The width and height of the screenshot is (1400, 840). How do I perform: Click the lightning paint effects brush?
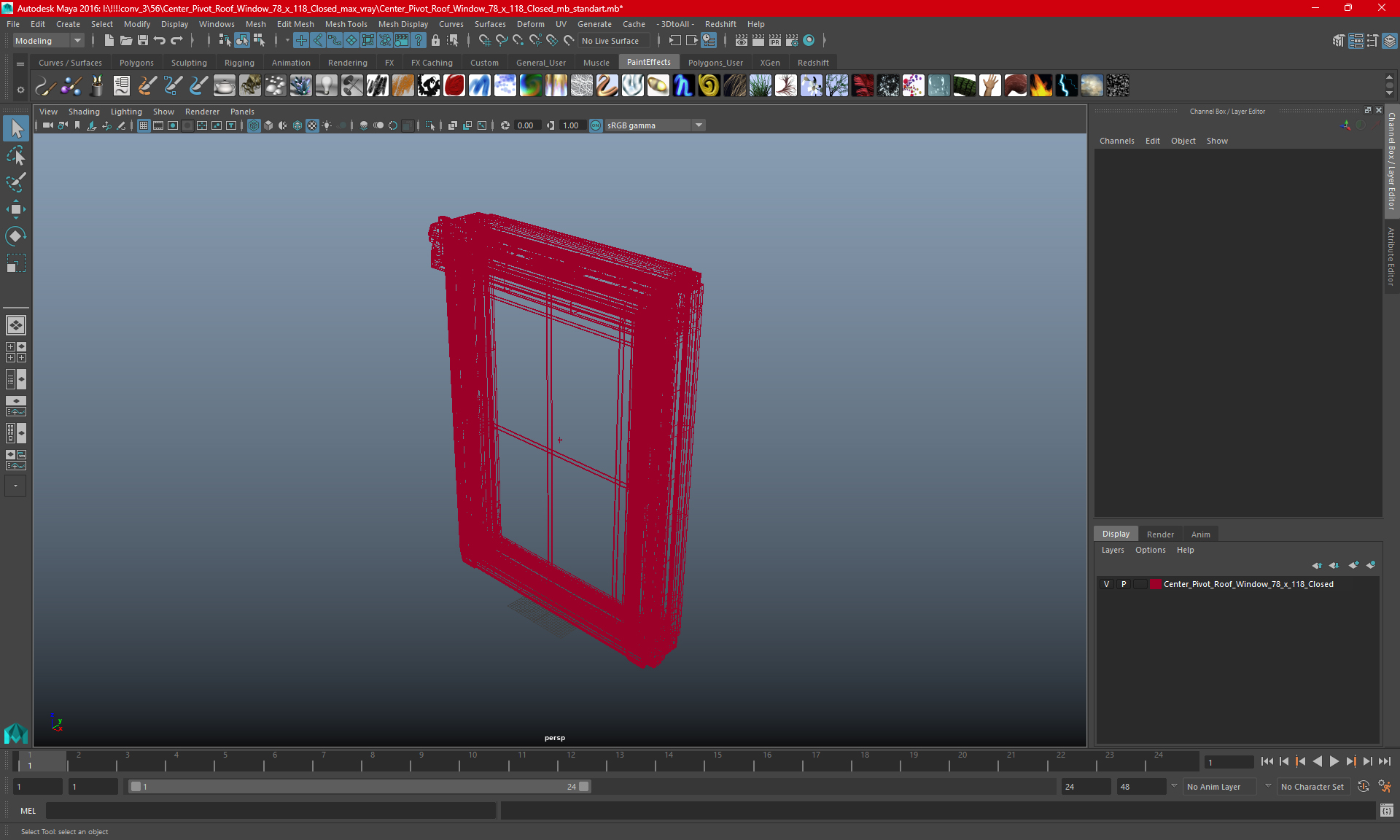[1066, 86]
